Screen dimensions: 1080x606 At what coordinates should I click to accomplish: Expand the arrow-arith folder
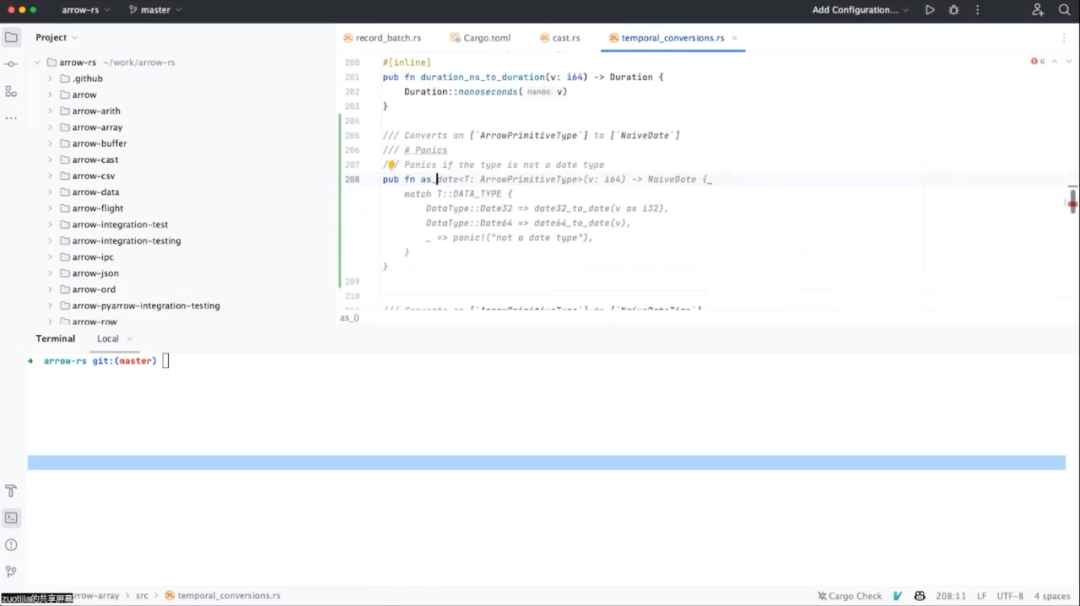pos(50,111)
